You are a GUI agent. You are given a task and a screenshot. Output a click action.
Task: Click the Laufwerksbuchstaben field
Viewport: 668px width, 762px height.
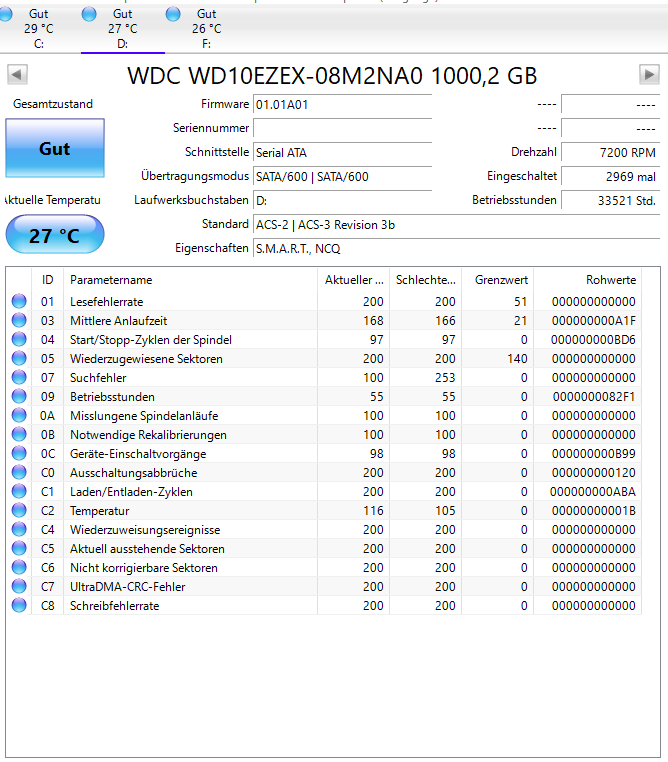pos(343,200)
